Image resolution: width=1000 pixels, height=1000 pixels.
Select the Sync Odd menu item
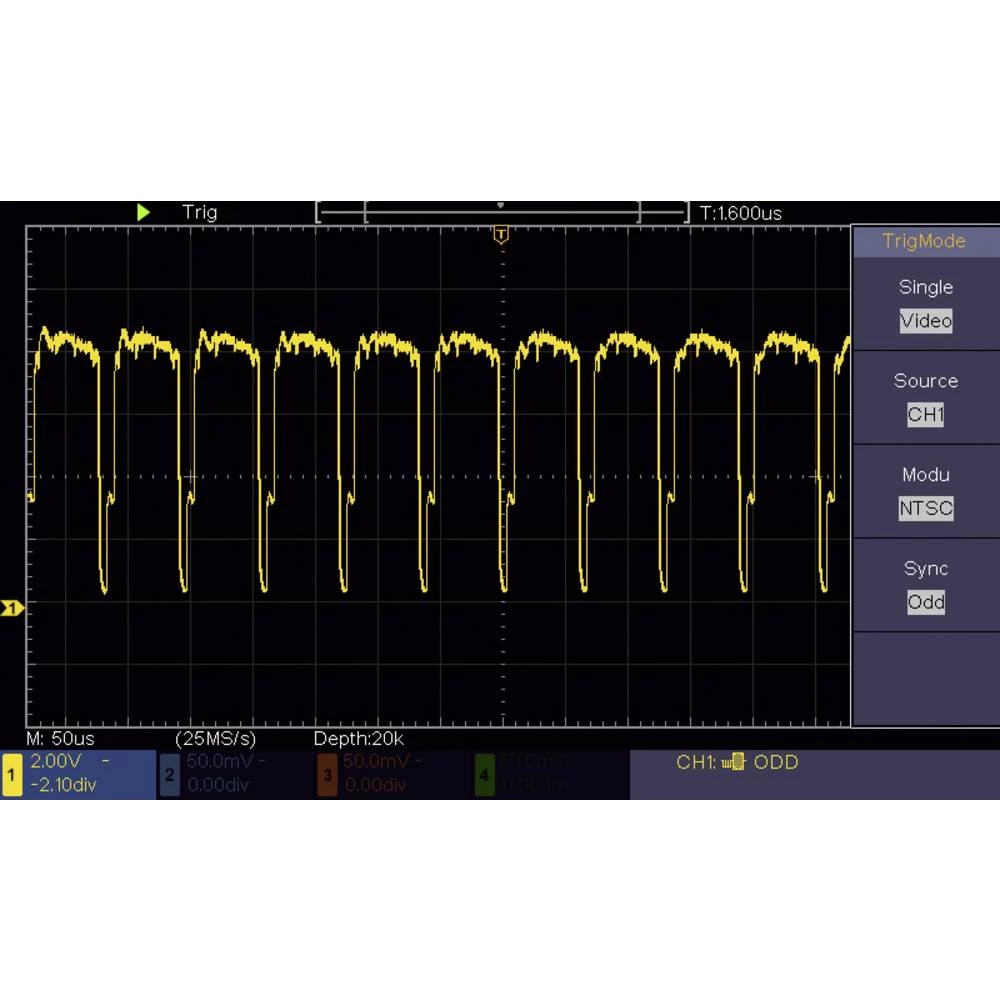[x=925, y=602]
